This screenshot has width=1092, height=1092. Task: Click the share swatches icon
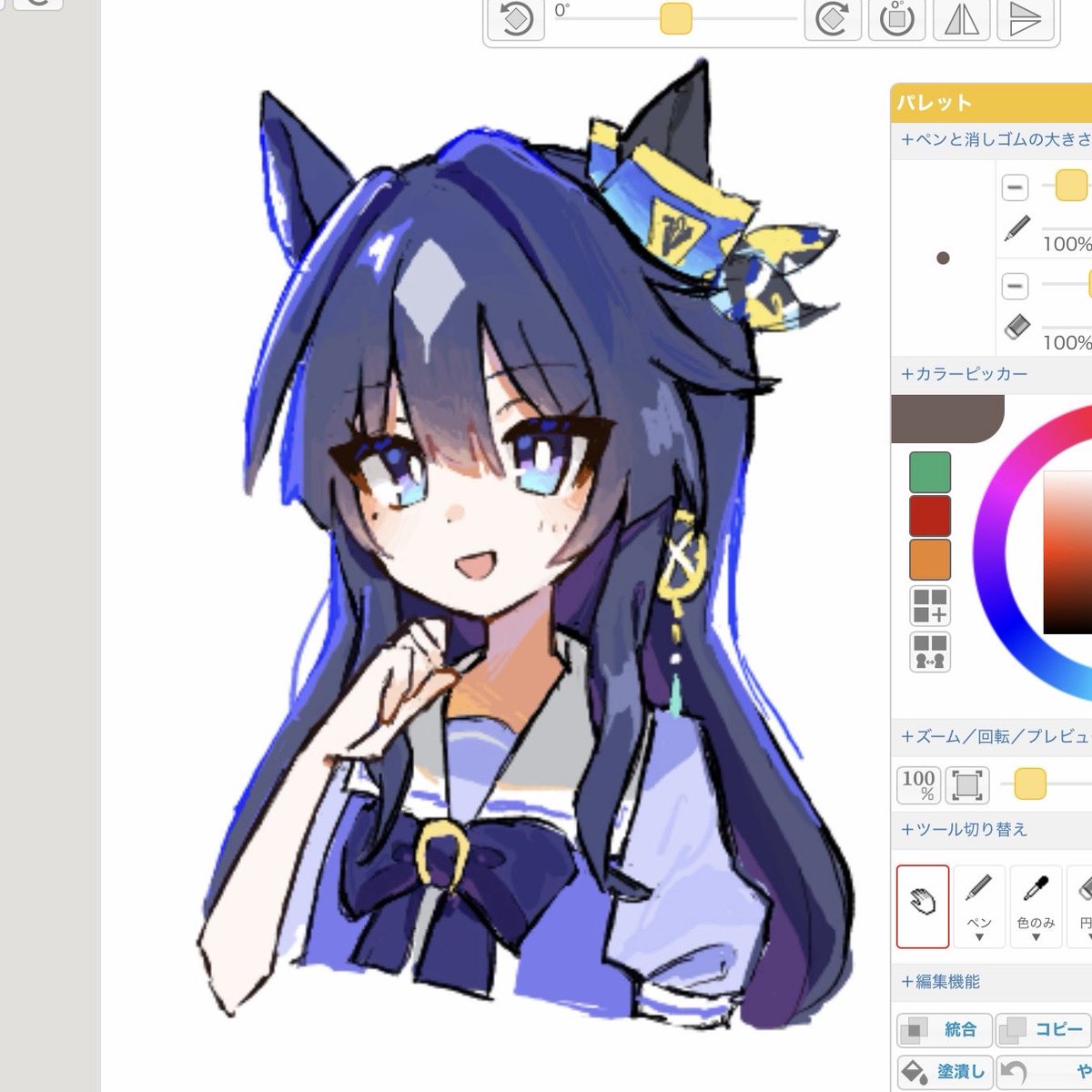930,652
